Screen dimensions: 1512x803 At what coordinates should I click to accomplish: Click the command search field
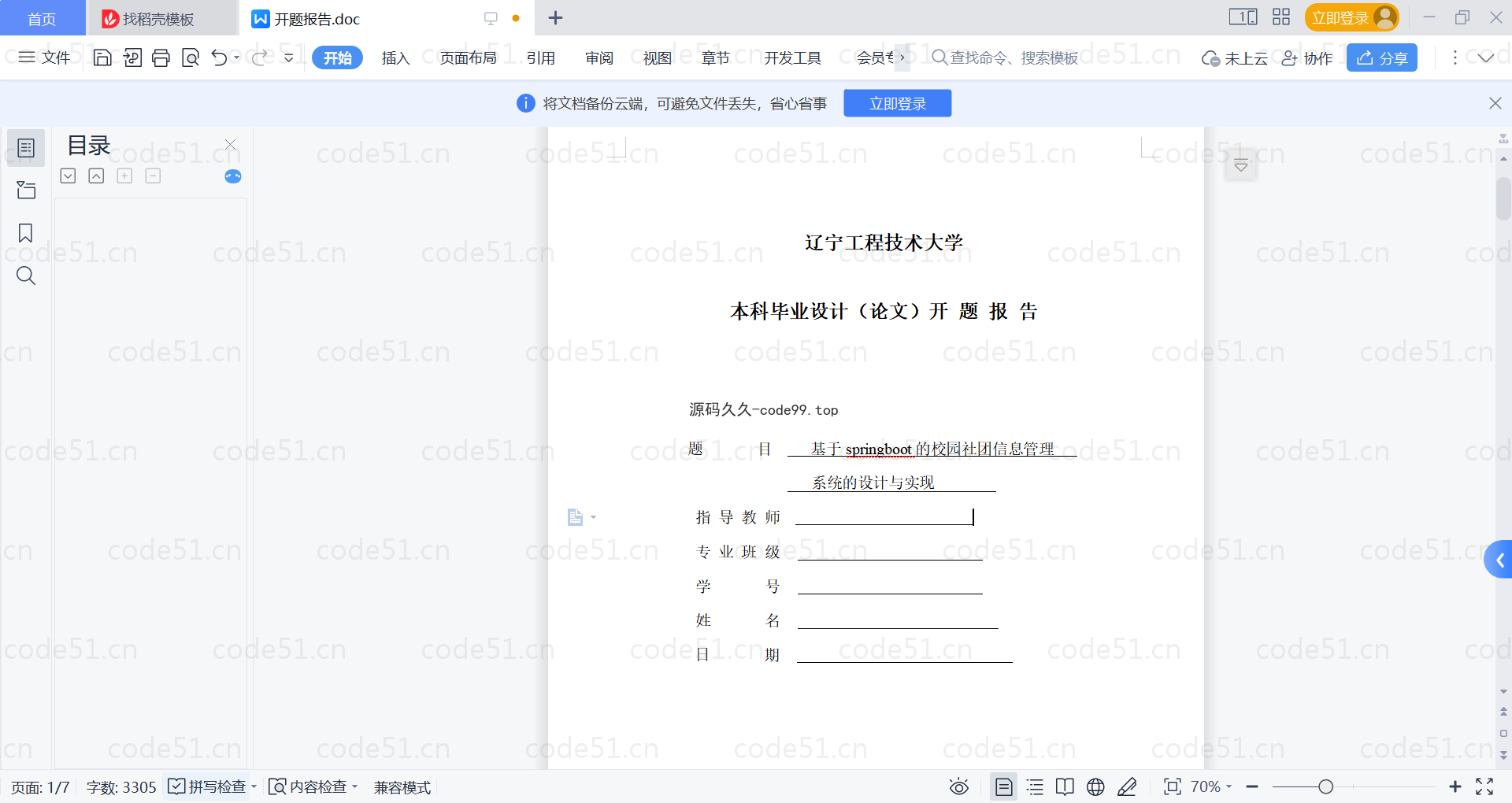(x=1005, y=57)
